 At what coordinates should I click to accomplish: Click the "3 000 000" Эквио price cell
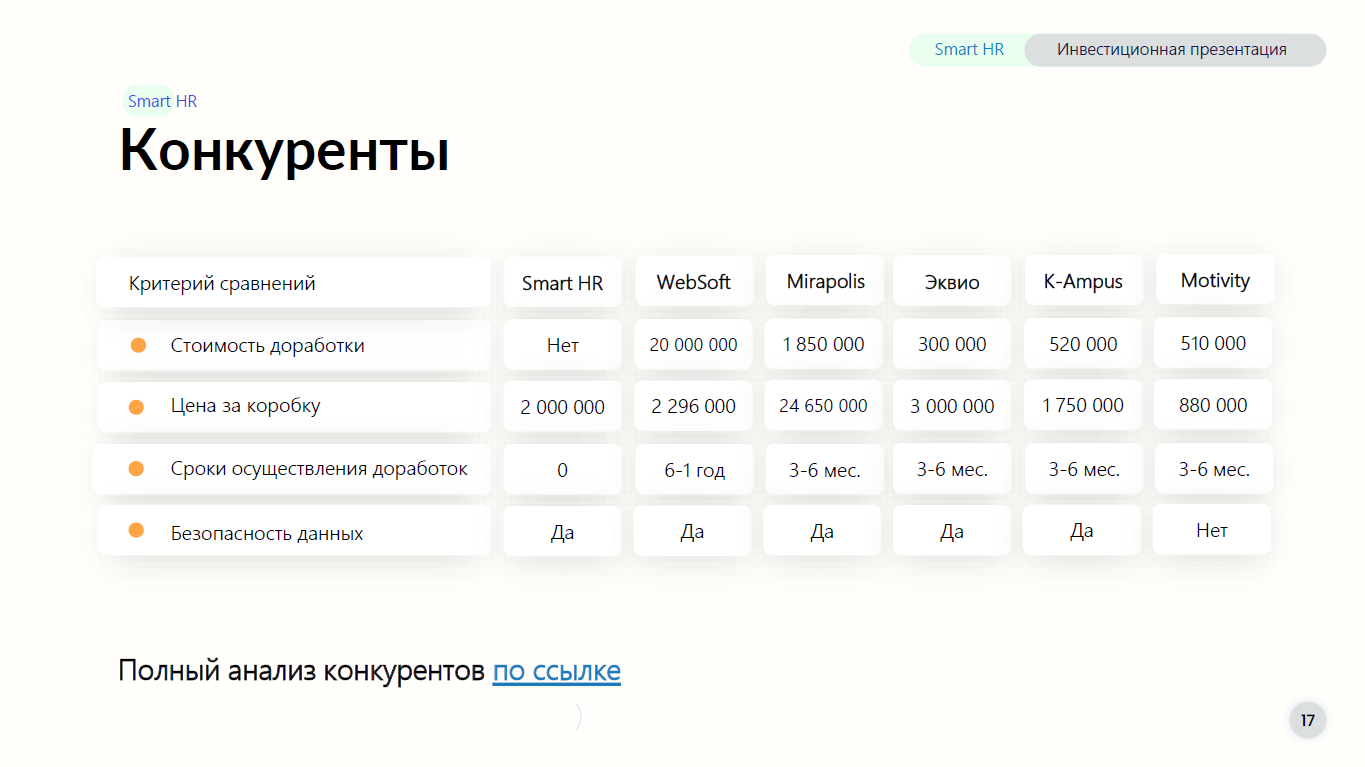(x=952, y=406)
